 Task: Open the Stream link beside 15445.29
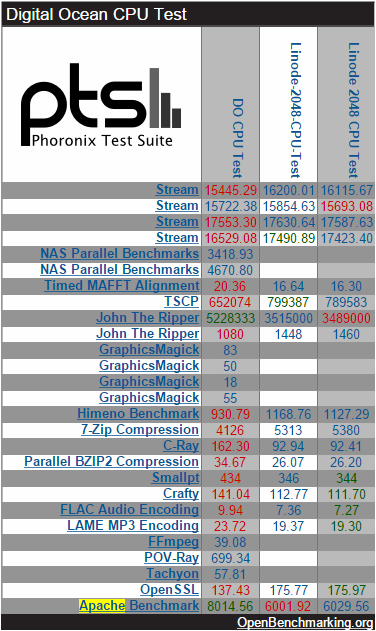[x=177, y=190]
